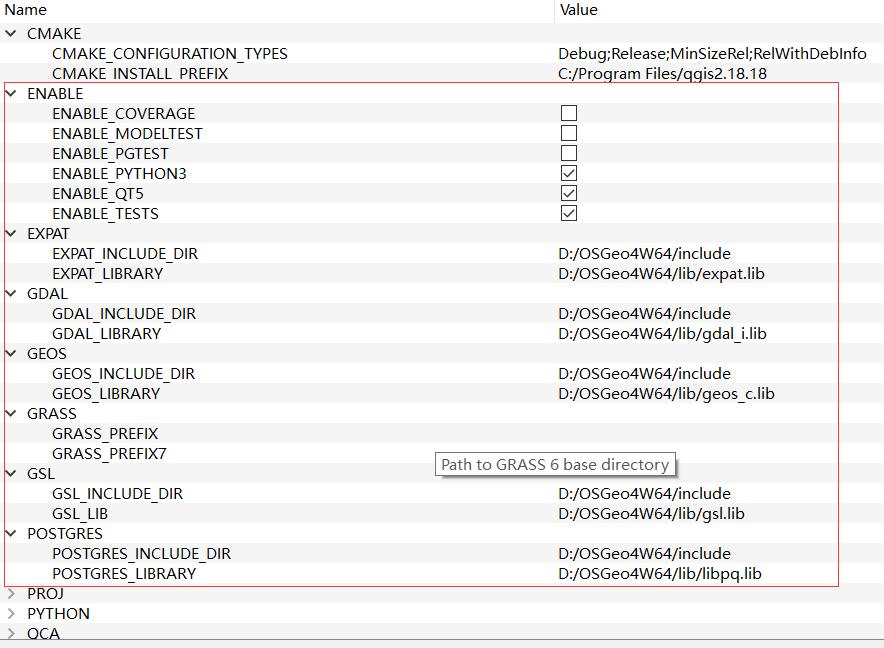Select the PROJ group label
Viewport: 884px width, 648px height.
45,594
